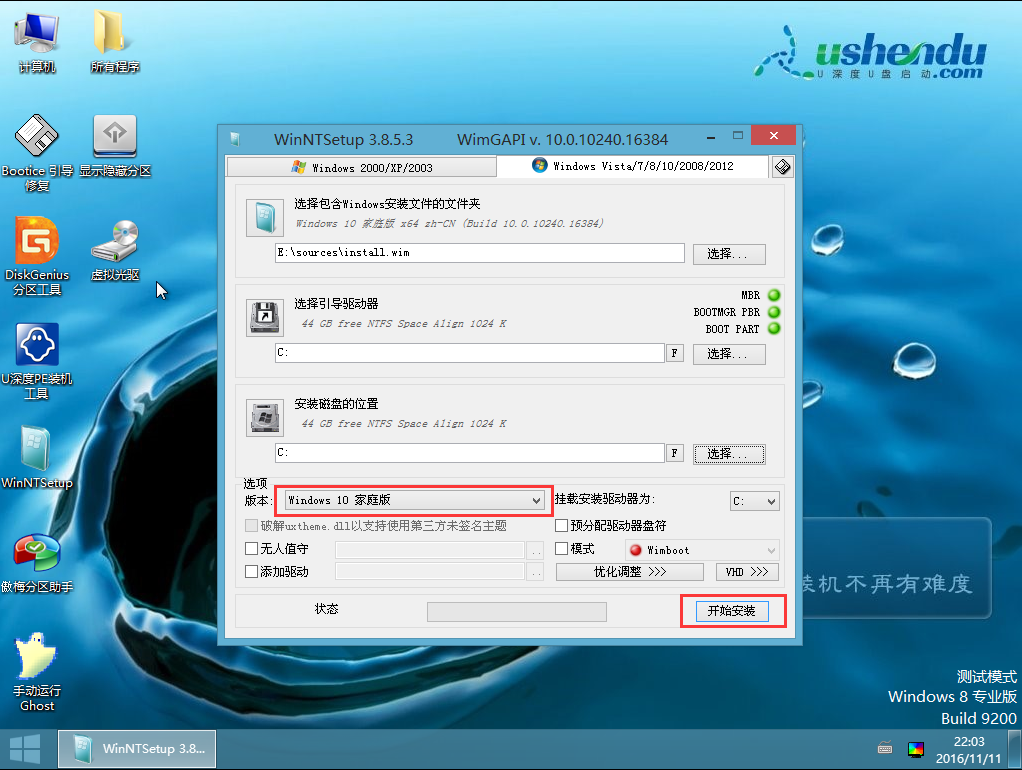Click the BOOT PART green status light
This screenshot has height=770, width=1022.
774,329
